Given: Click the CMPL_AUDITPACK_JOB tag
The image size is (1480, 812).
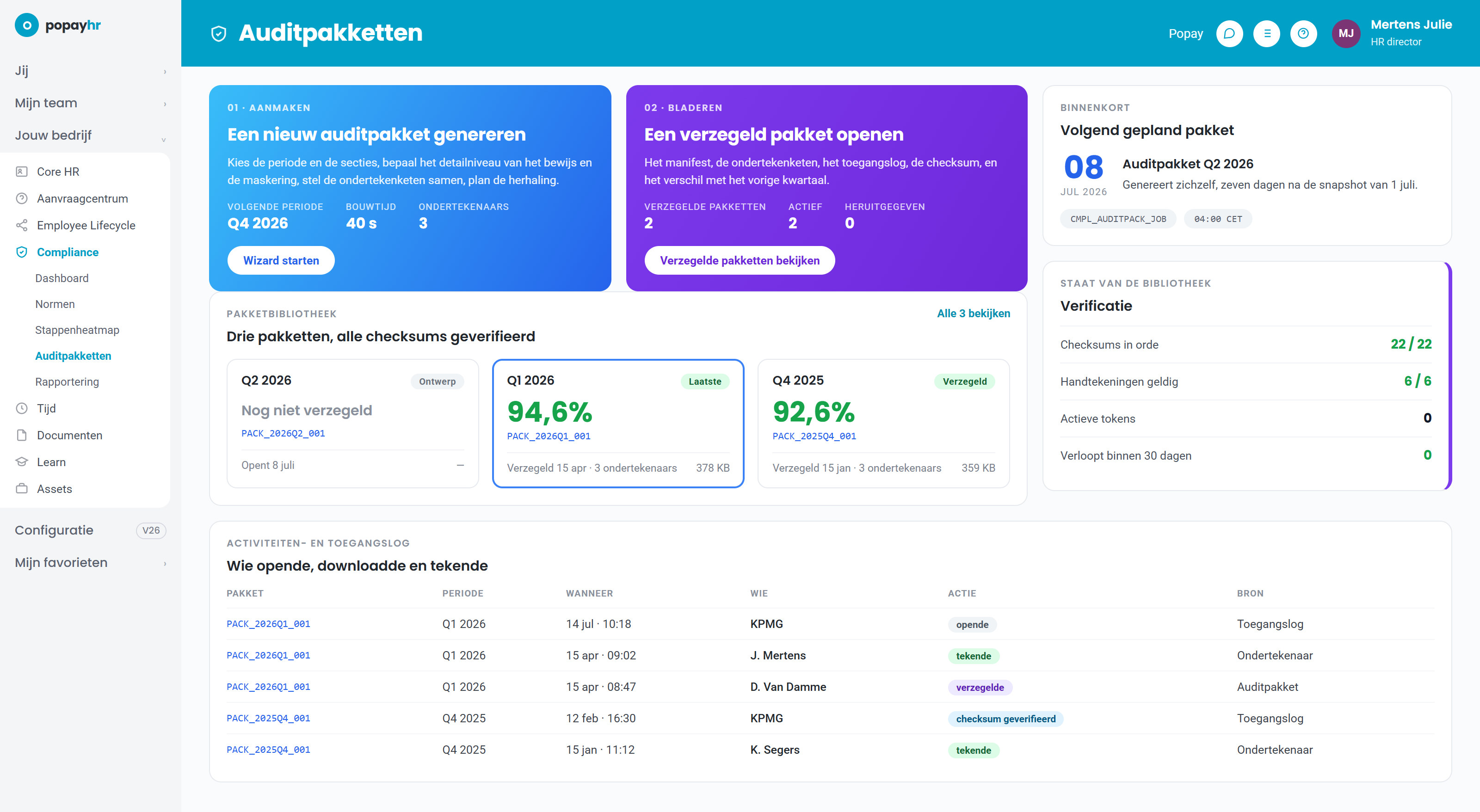Looking at the screenshot, I should [1118, 219].
